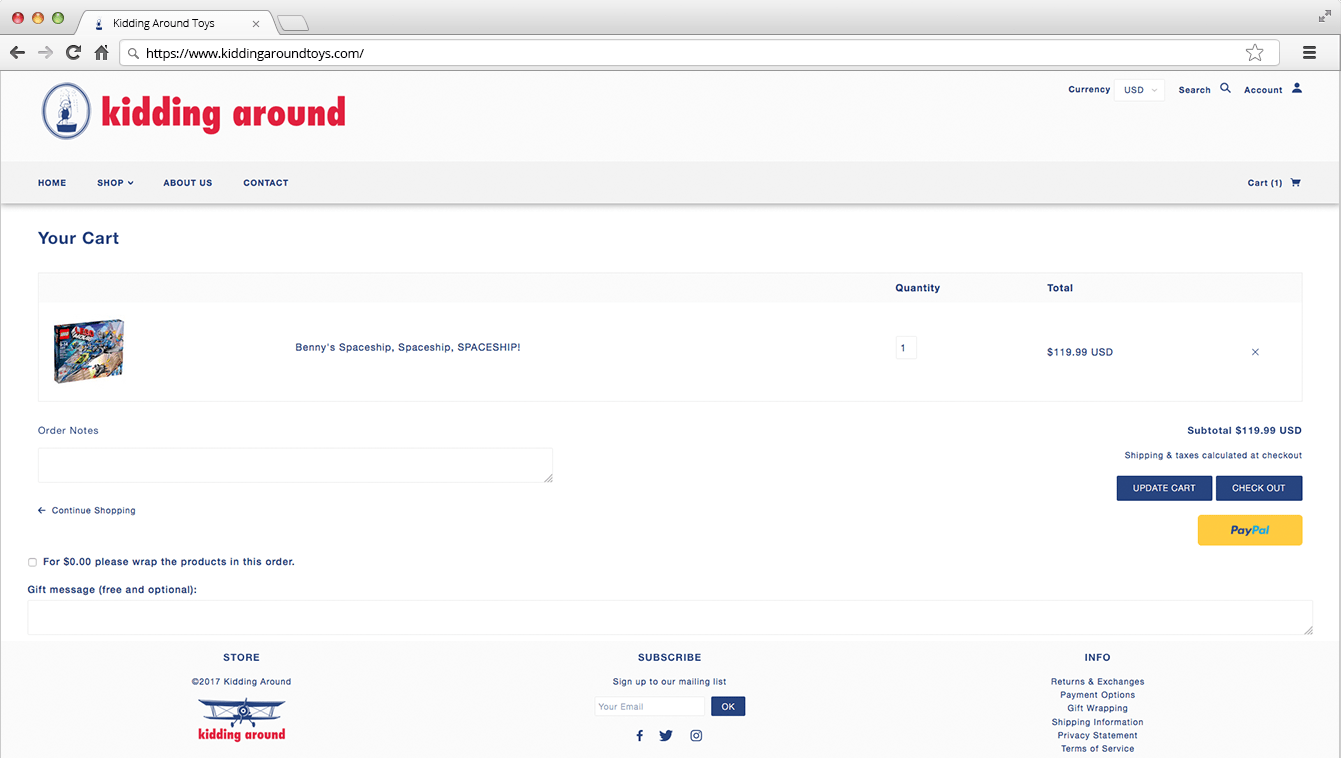1341x758 pixels.
Task: Click the Cart (1) link
Action: 1265,183
